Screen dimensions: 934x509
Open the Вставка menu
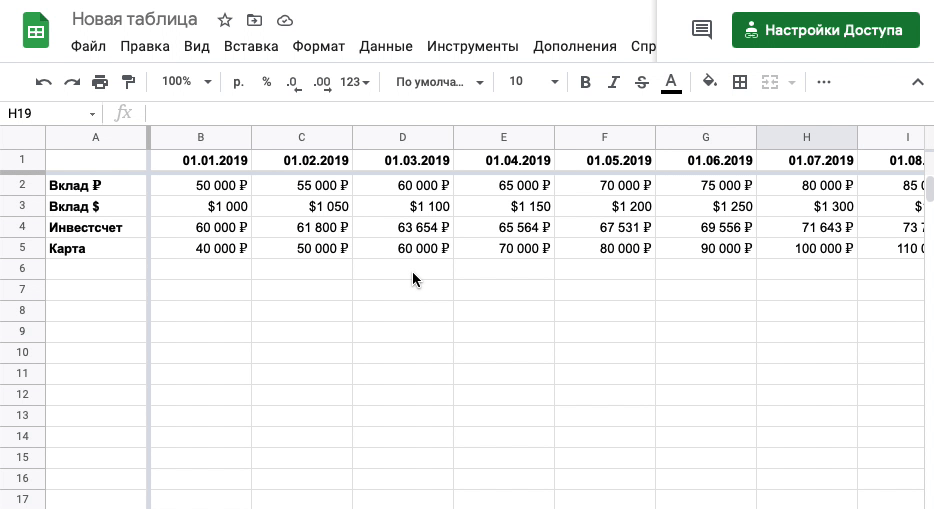click(251, 46)
